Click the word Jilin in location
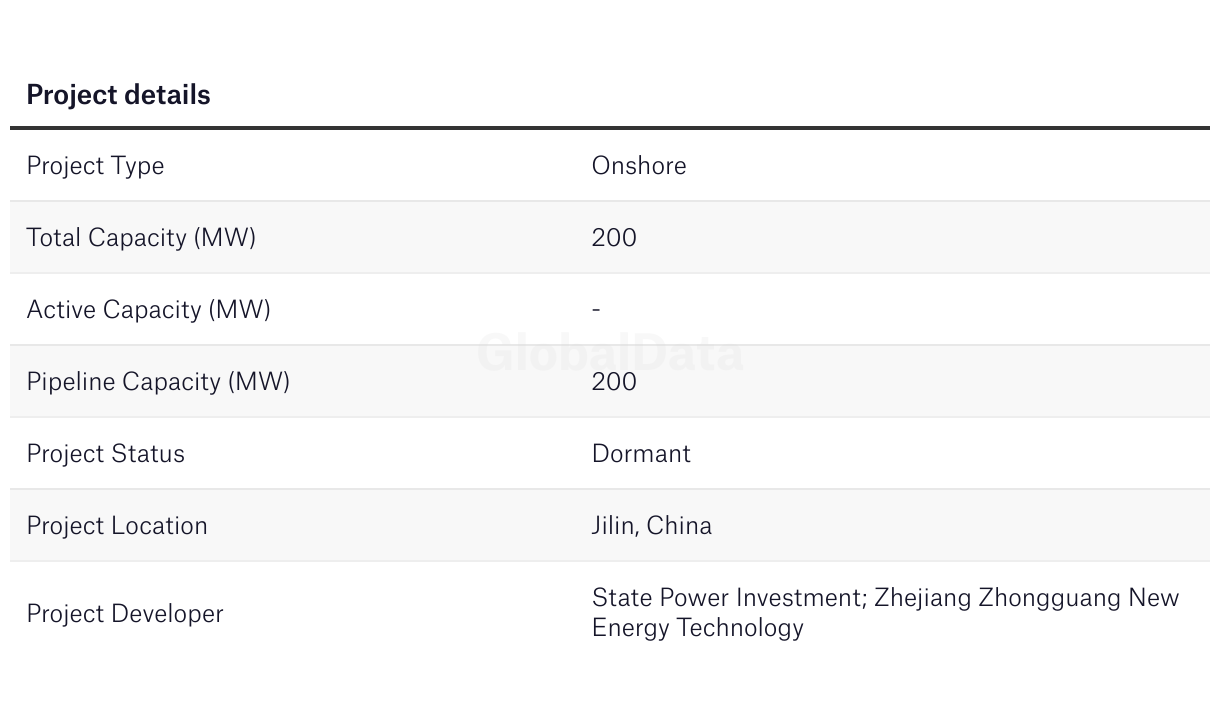Viewport: 1220px width, 704px height. click(614, 526)
